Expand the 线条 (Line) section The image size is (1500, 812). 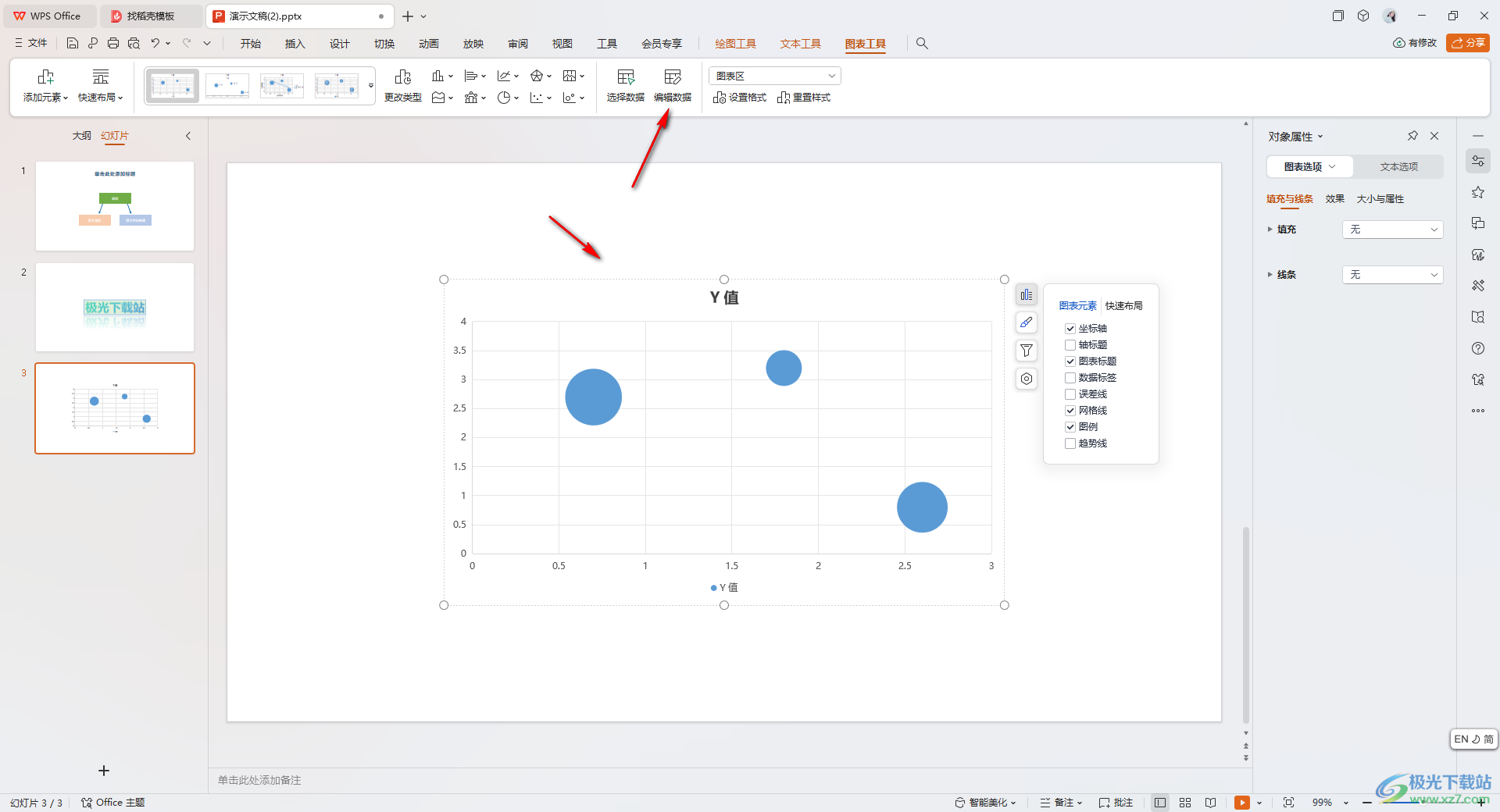1270,275
